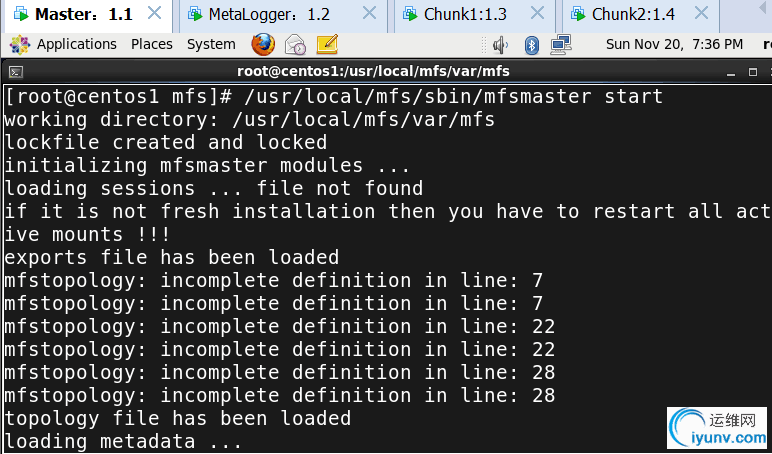The image size is (772, 454).
Task: Click the terminal window title icon
Action: coord(15,72)
